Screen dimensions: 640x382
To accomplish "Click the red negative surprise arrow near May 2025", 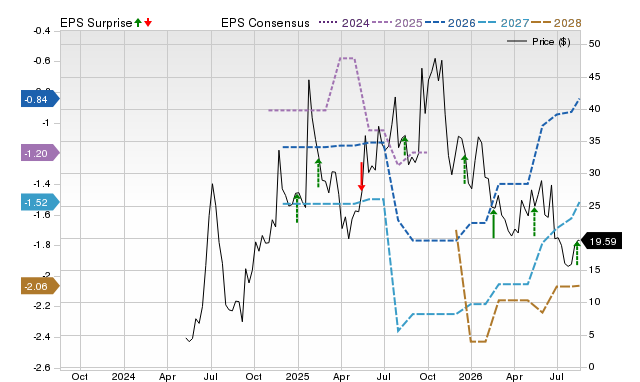I will click(x=361, y=176).
